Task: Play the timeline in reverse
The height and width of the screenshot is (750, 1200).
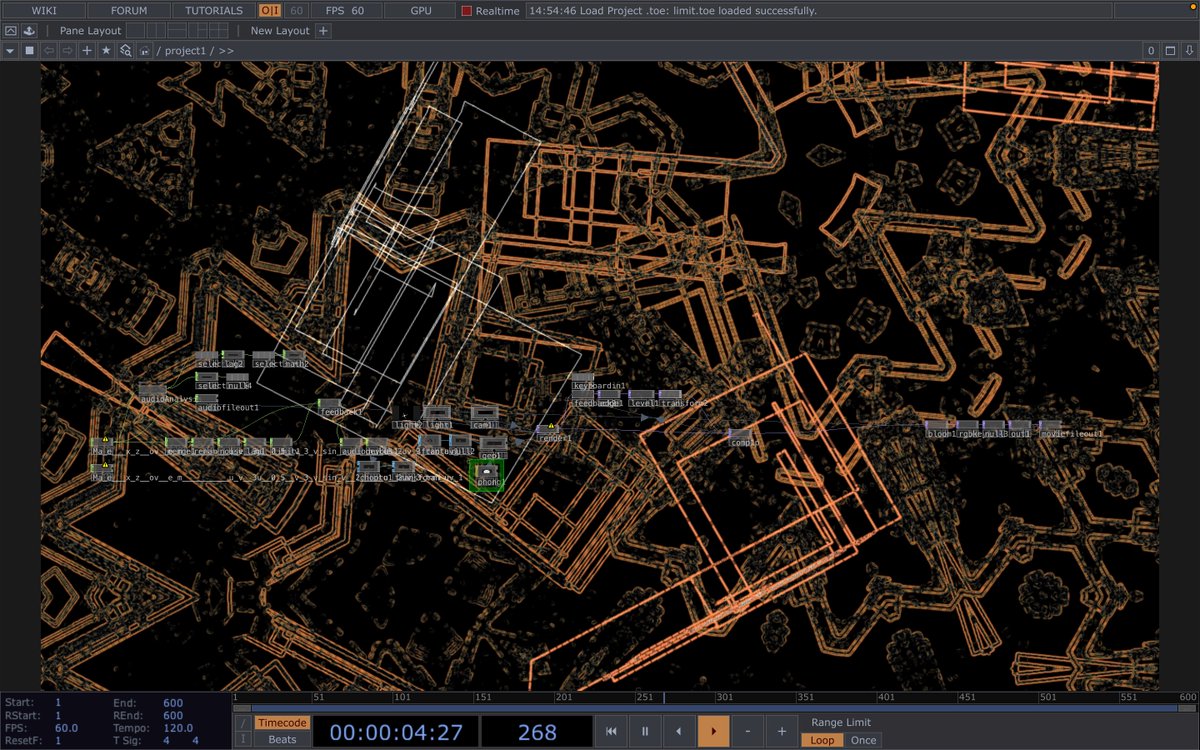Action: (x=680, y=732)
